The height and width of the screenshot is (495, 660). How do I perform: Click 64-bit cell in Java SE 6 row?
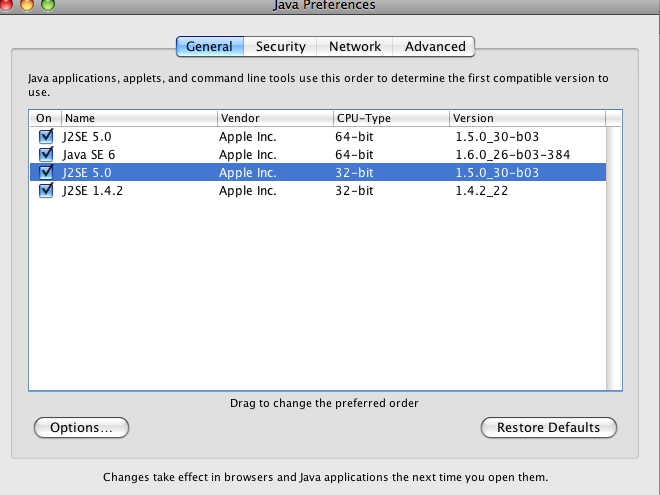coord(354,155)
